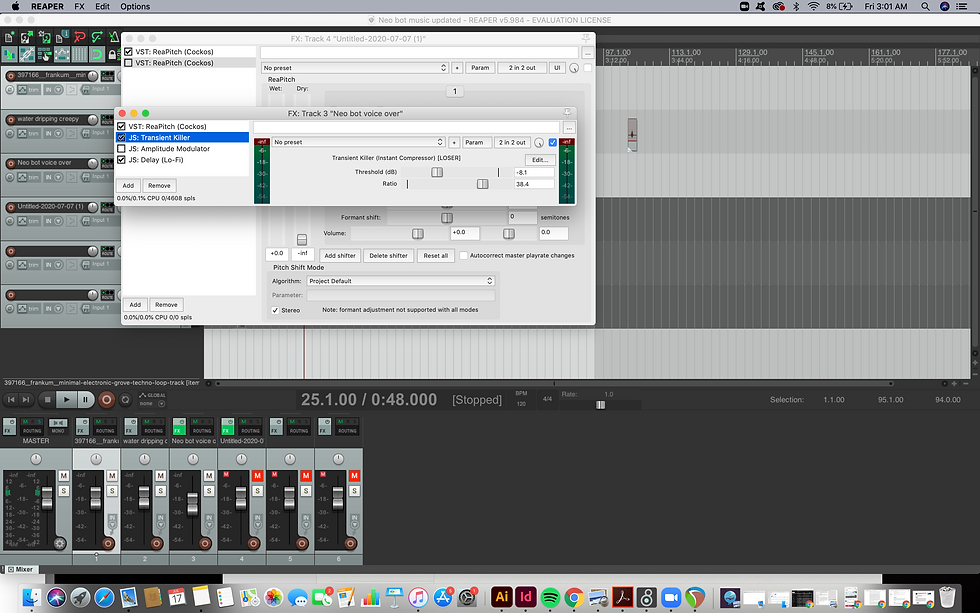Screen dimensions: 980x613
Task: Toggle VST: ReaPitch checkbox in Track 3 FX
Action: [121, 126]
